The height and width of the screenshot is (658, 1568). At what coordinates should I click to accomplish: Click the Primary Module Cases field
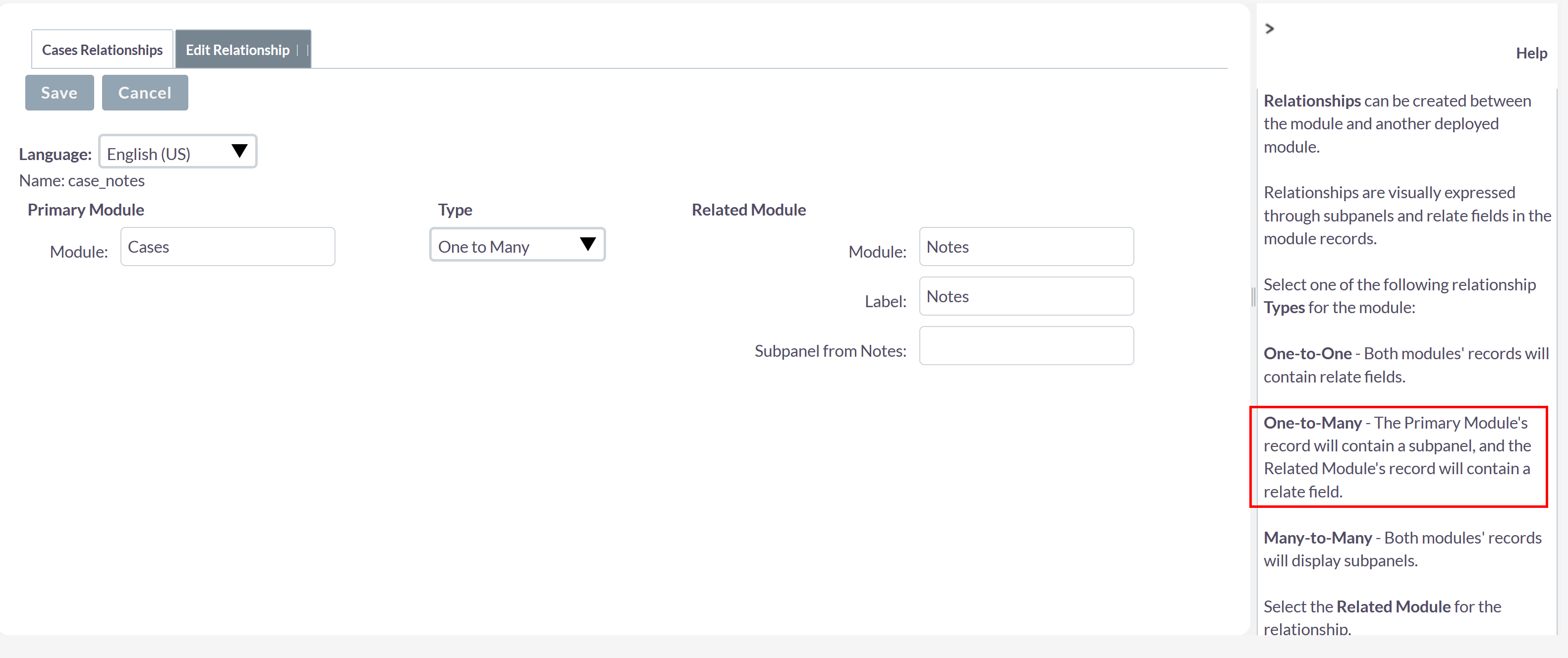tap(227, 247)
